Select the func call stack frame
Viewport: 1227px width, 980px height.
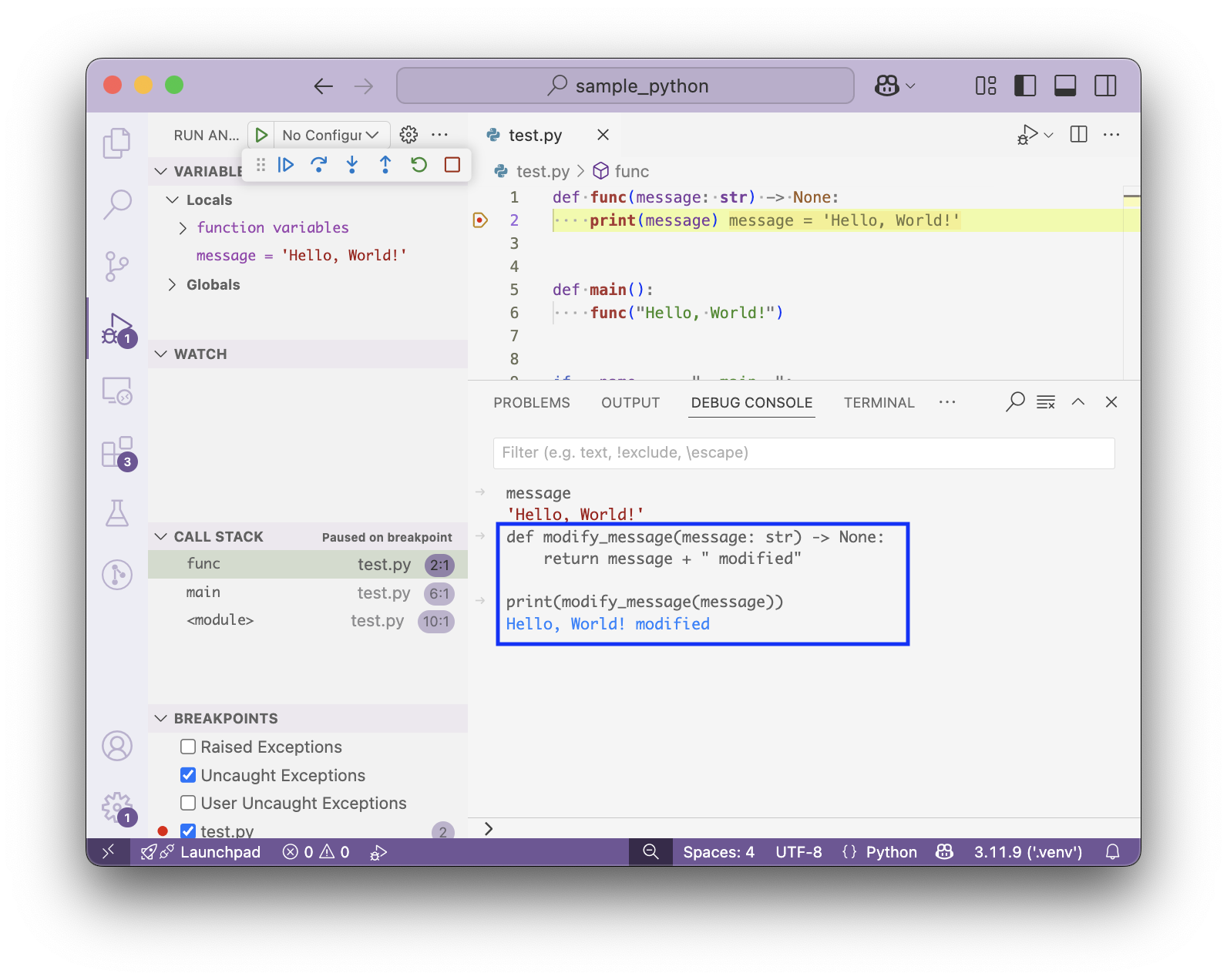[308, 564]
